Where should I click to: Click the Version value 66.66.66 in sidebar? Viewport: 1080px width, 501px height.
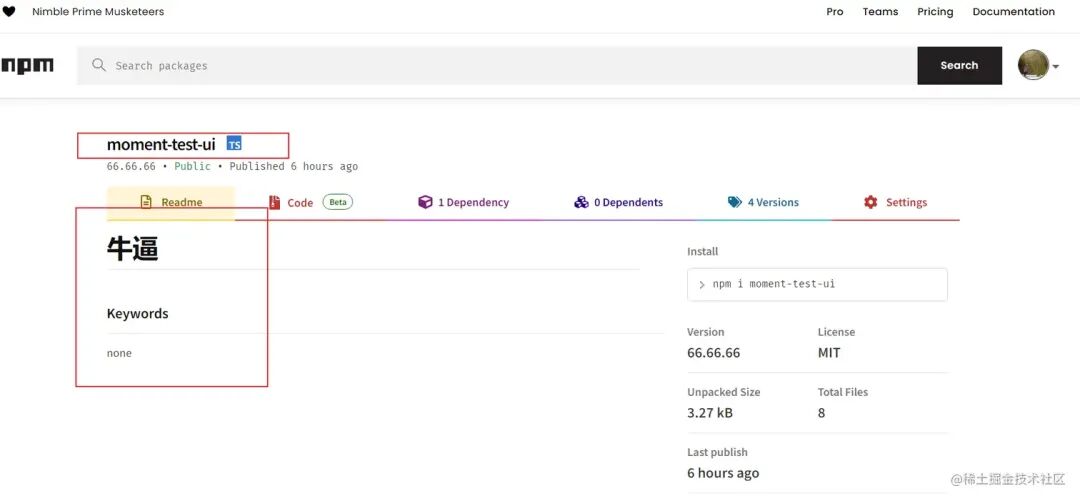[x=714, y=353]
